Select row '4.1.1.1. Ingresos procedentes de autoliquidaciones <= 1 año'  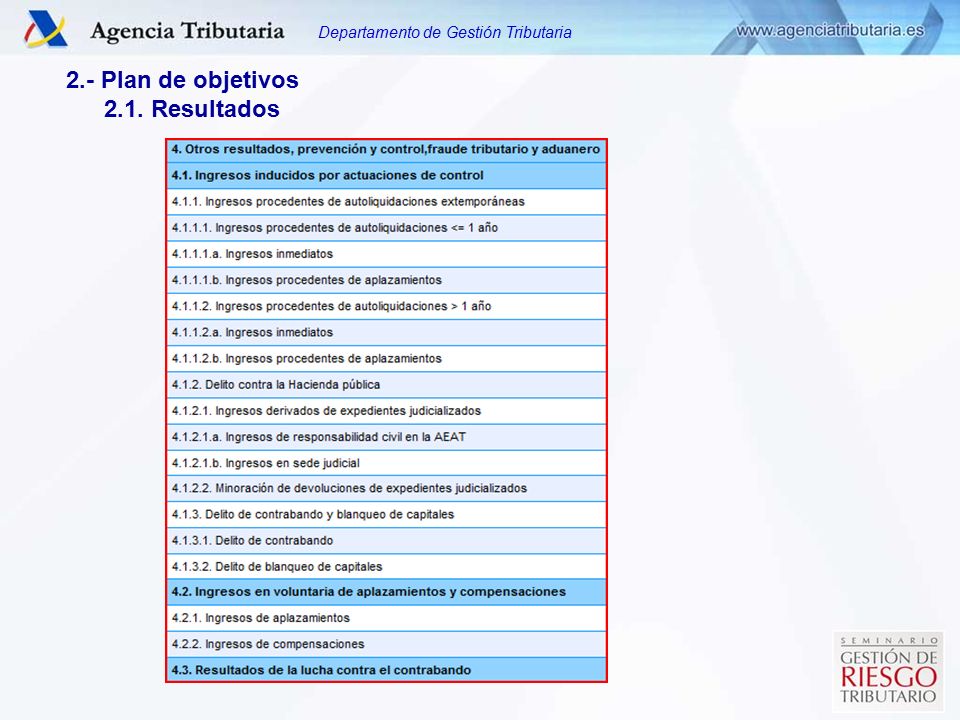point(386,228)
